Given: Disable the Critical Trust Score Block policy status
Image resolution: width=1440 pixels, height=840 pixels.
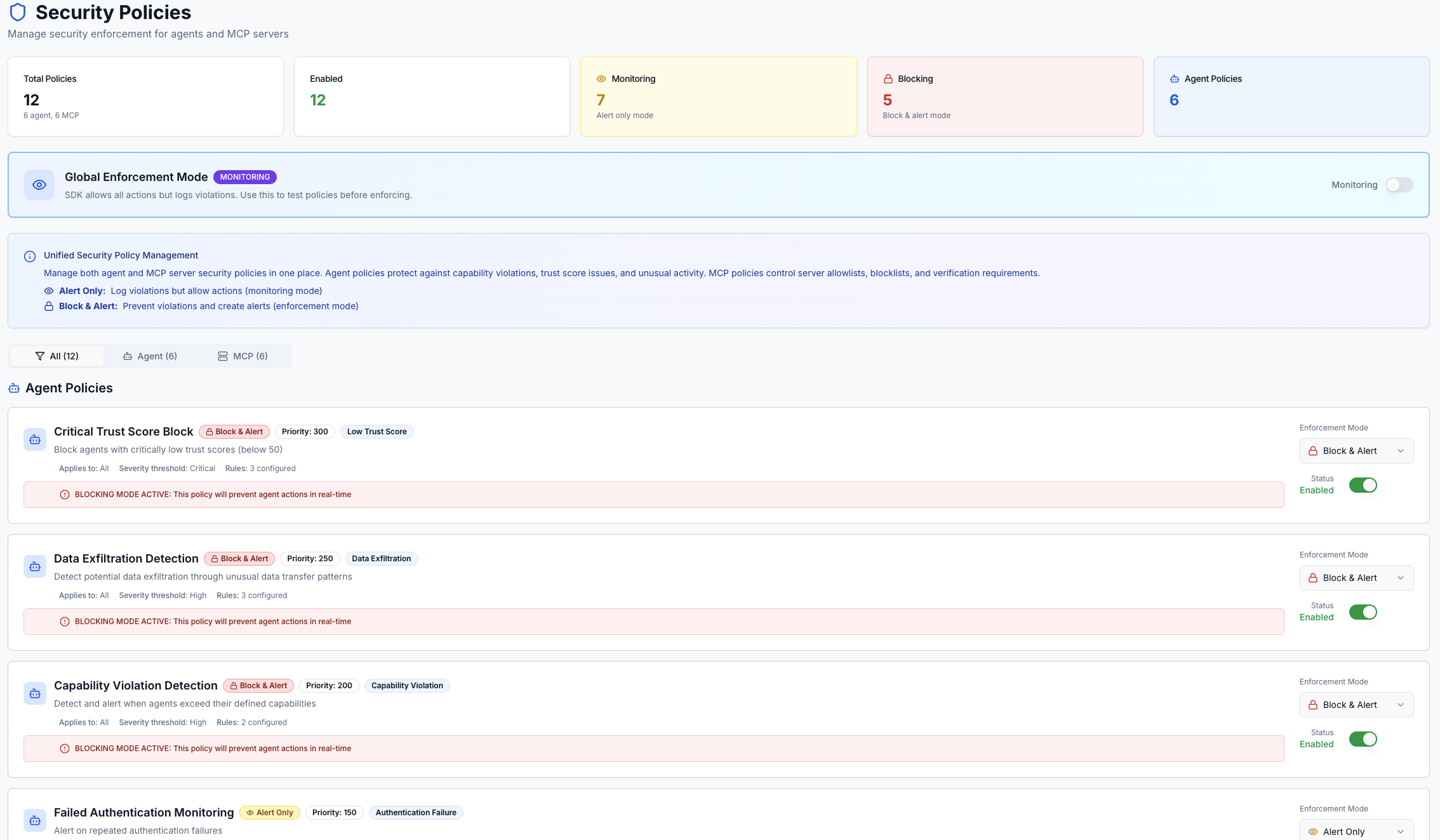Looking at the screenshot, I should click(x=1363, y=485).
